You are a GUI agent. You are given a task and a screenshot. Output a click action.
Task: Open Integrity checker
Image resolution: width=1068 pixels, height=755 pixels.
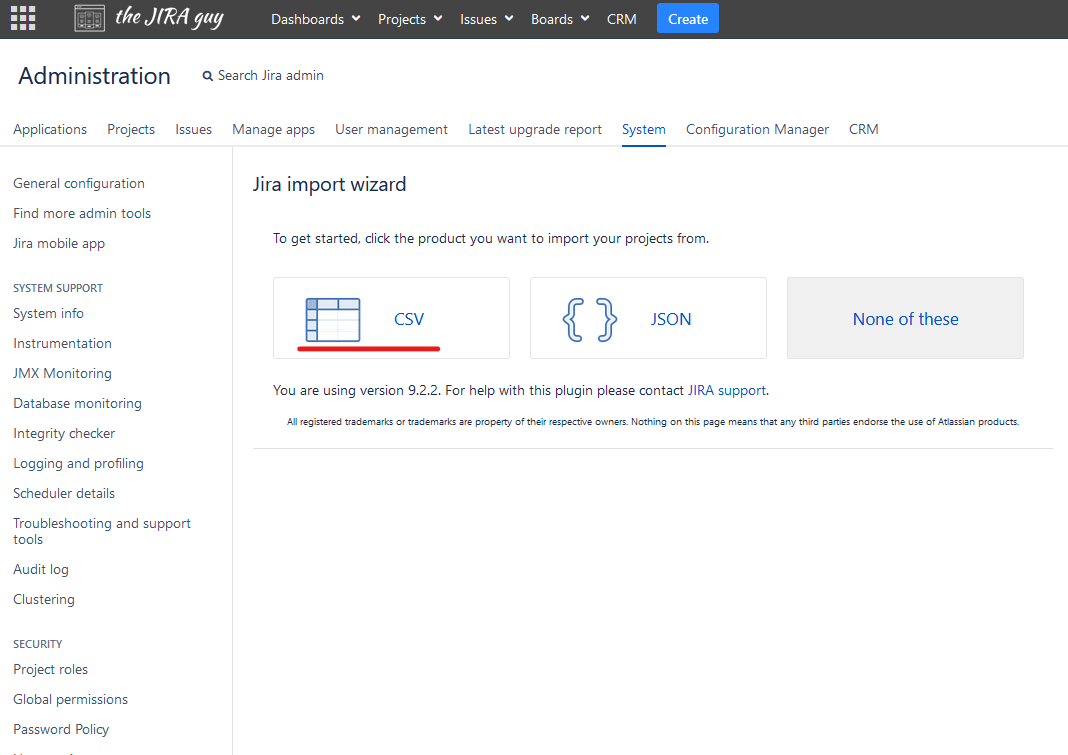click(64, 433)
